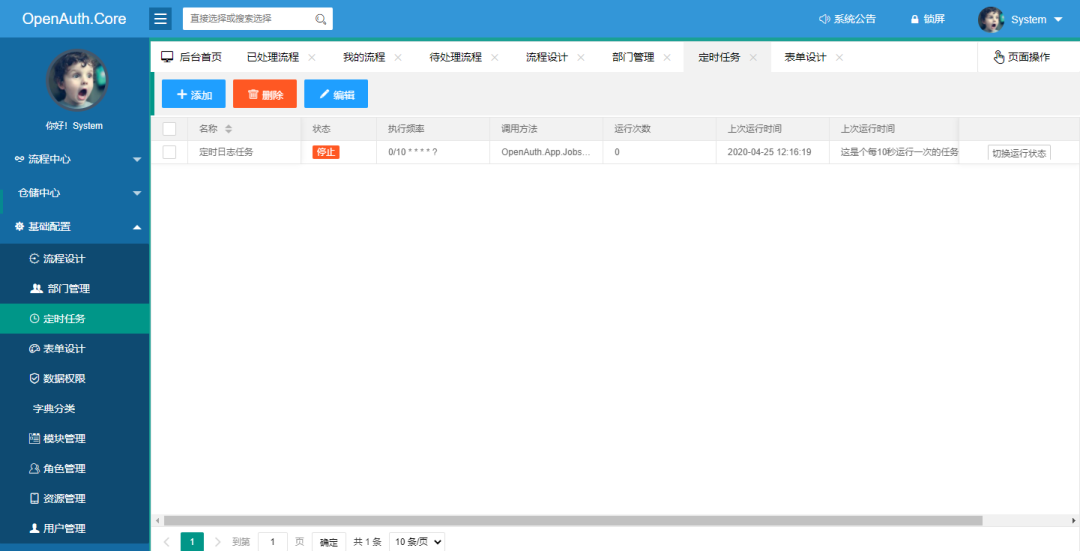Click the hamburger menu toggle icon
This screenshot has height=551, width=1080.
click(x=160, y=19)
